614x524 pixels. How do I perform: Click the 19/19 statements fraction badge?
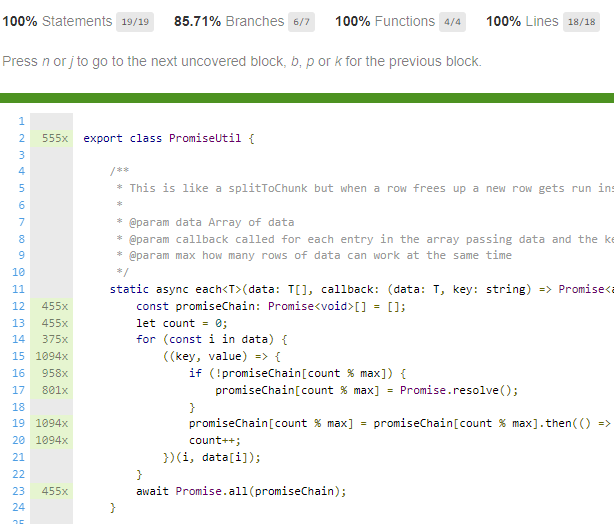coord(133,21)
